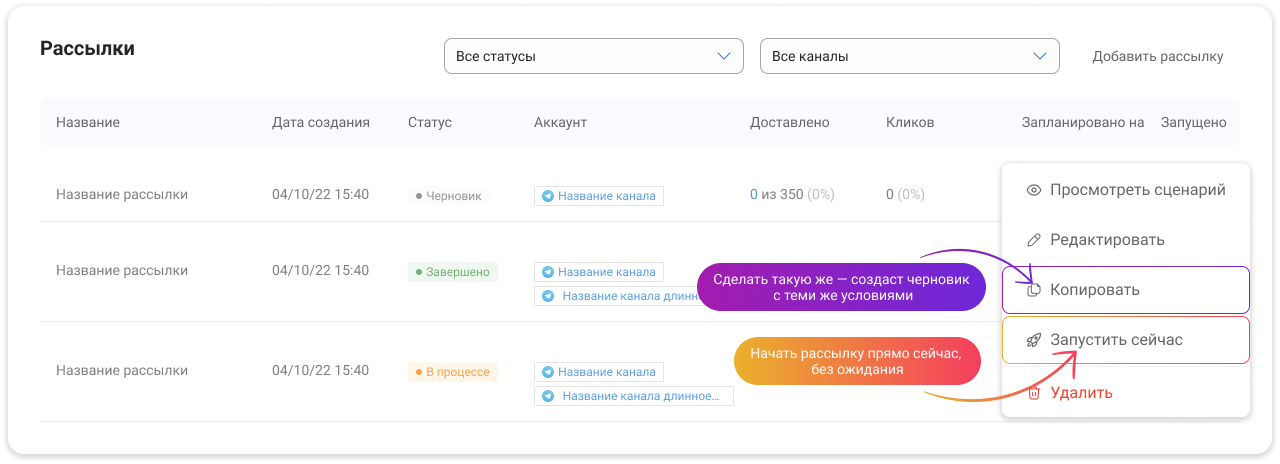Click Добавить рассылку button
Viewport: 1280px width, 464px height.
[1157, 56]
